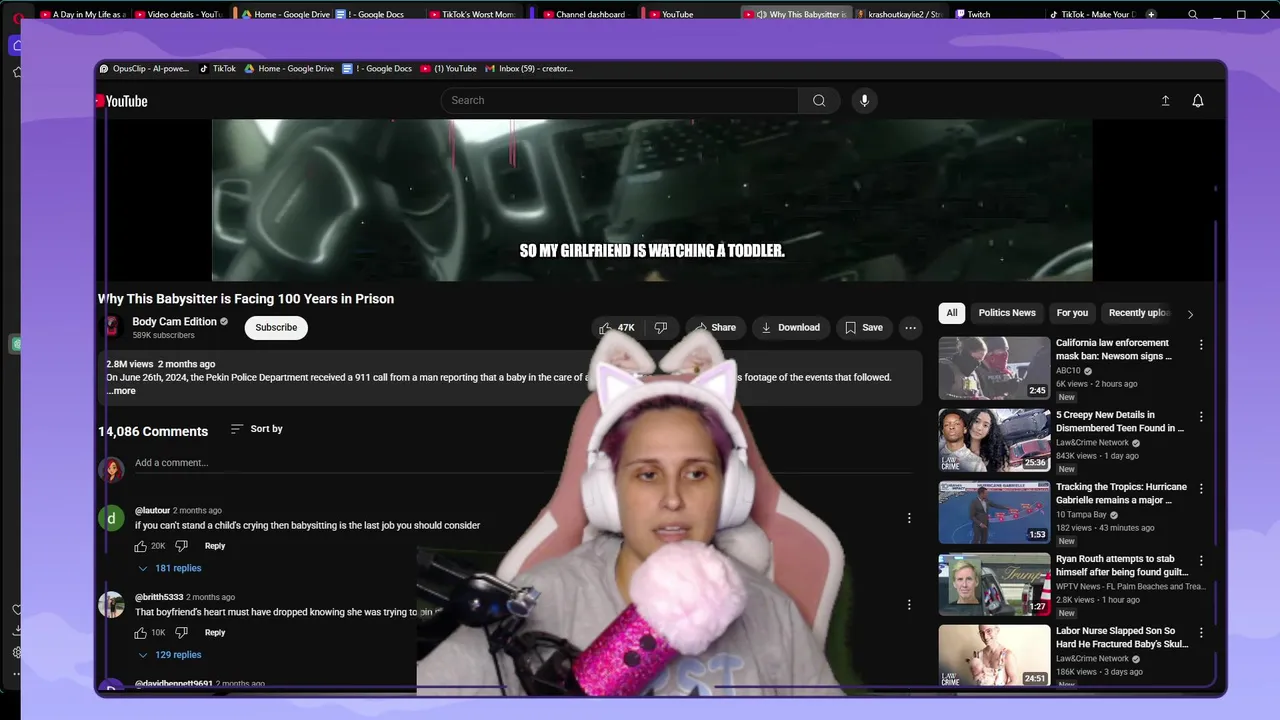Viewport: 1280px width, 720px height.
Task: Open the Sort by comments dropdown
Action: pos(257,429)
